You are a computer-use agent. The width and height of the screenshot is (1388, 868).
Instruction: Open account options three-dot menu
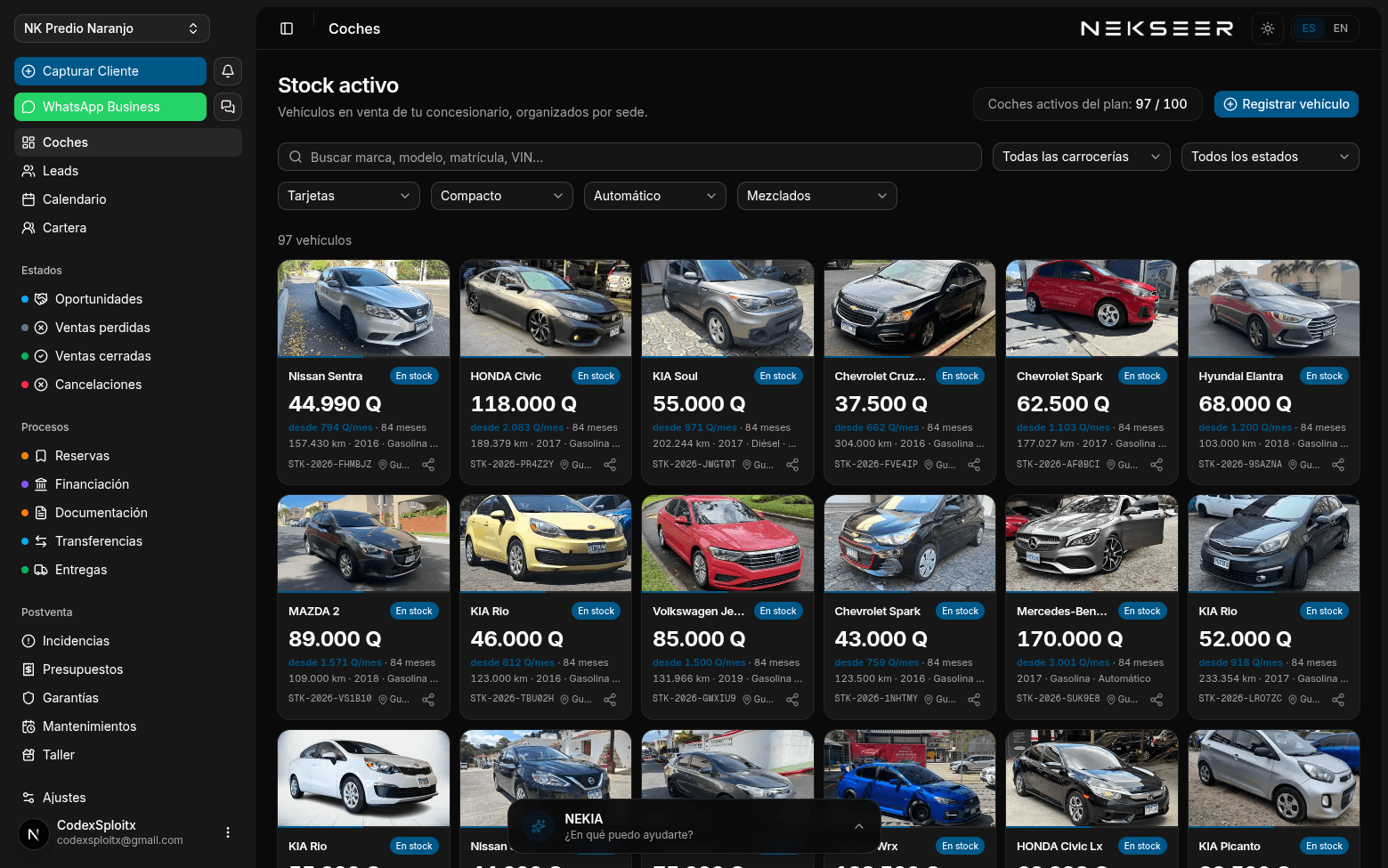click(228, 832)
